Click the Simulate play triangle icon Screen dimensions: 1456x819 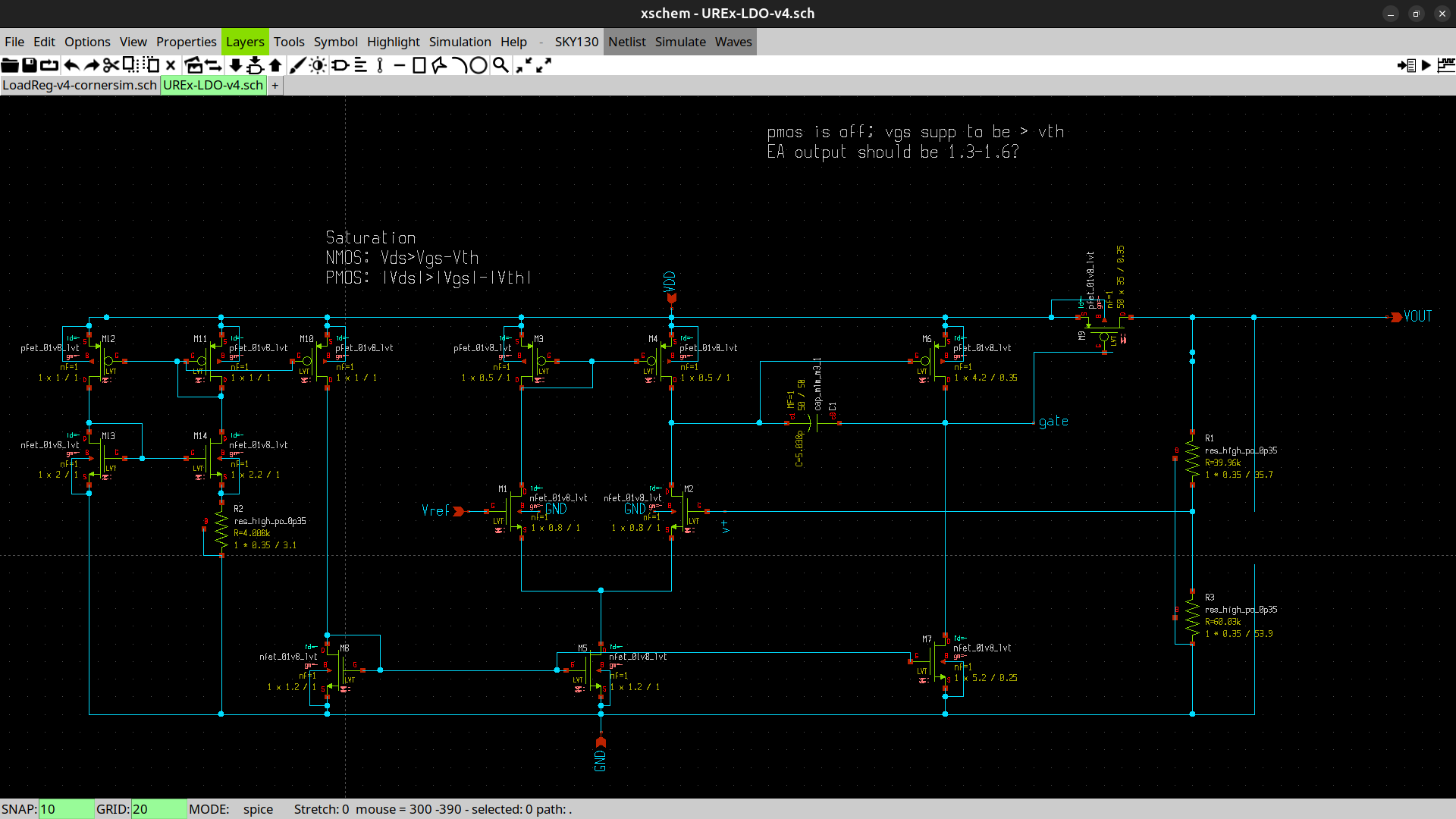pos(1426,65)
